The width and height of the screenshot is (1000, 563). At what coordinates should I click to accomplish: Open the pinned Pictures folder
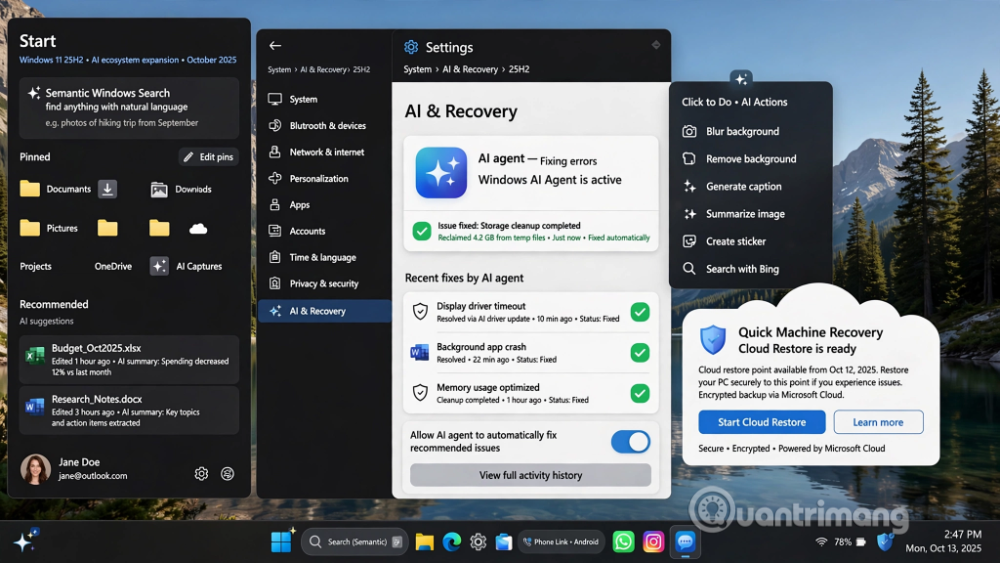(49, 228)
